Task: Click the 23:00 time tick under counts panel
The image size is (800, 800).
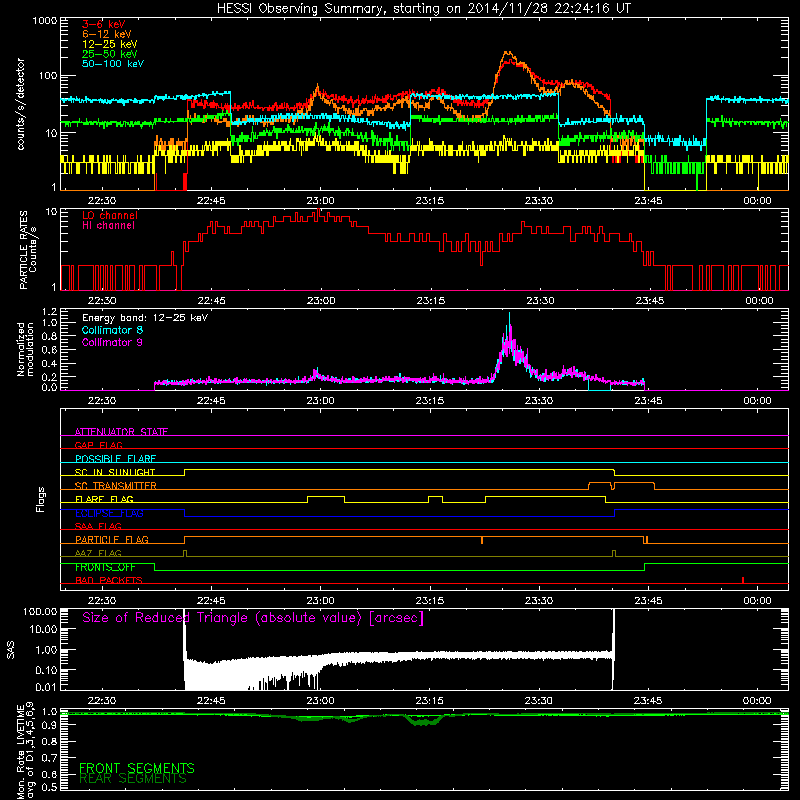Action: point(320,201)
